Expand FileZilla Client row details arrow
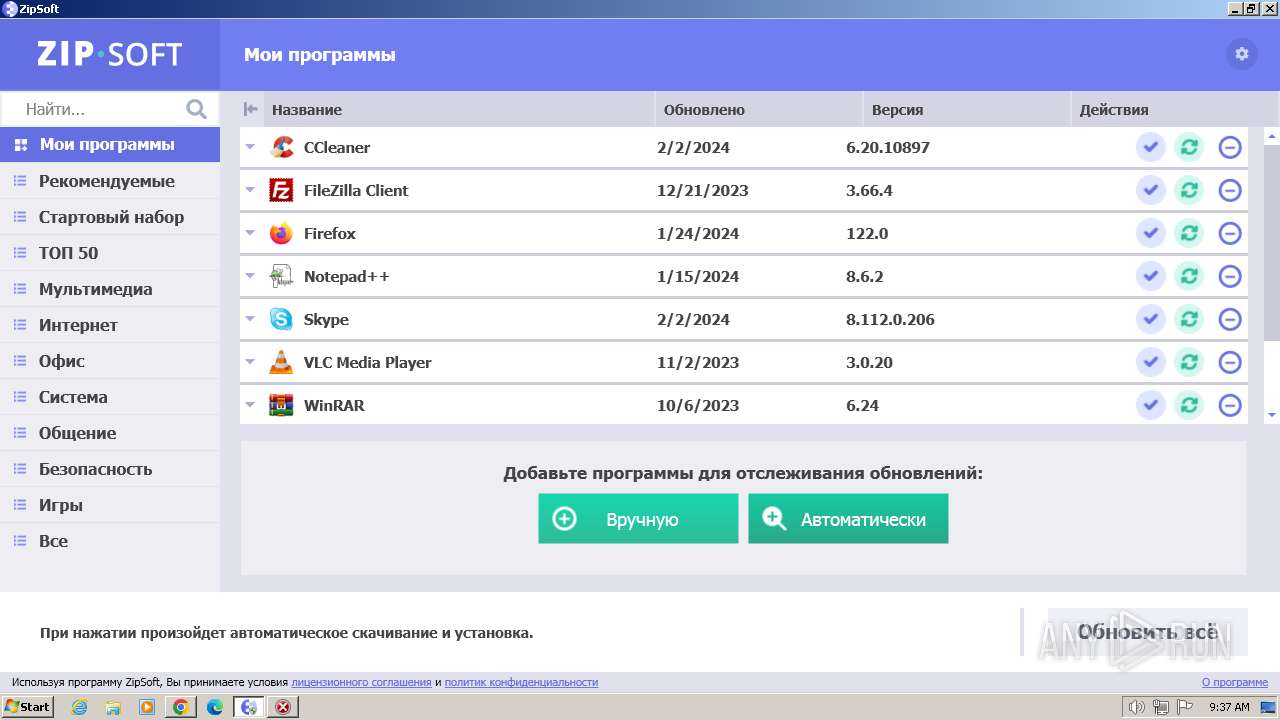 click(250, 190)
